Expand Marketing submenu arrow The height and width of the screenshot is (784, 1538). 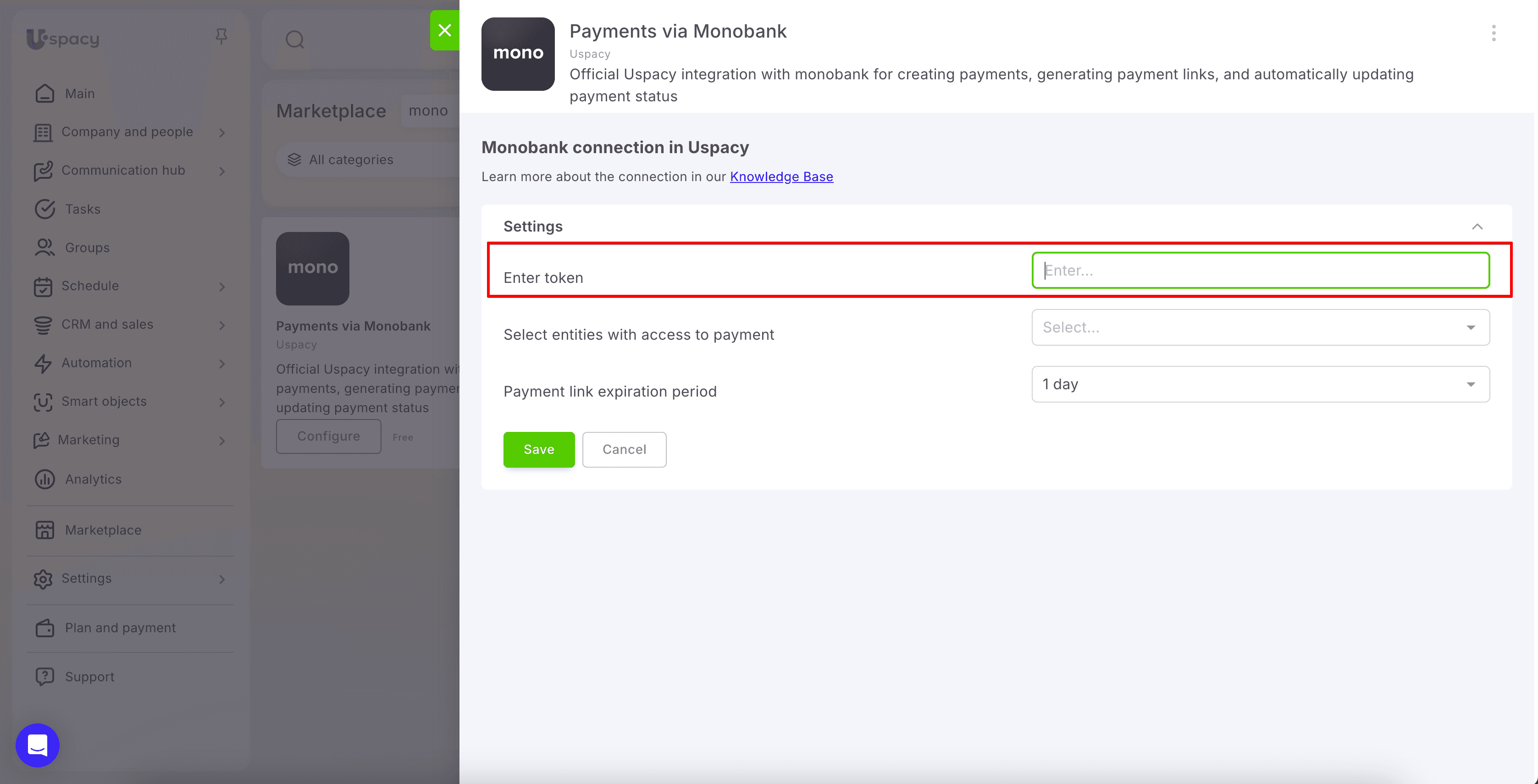pyautogui.click(x=222, y=441)
